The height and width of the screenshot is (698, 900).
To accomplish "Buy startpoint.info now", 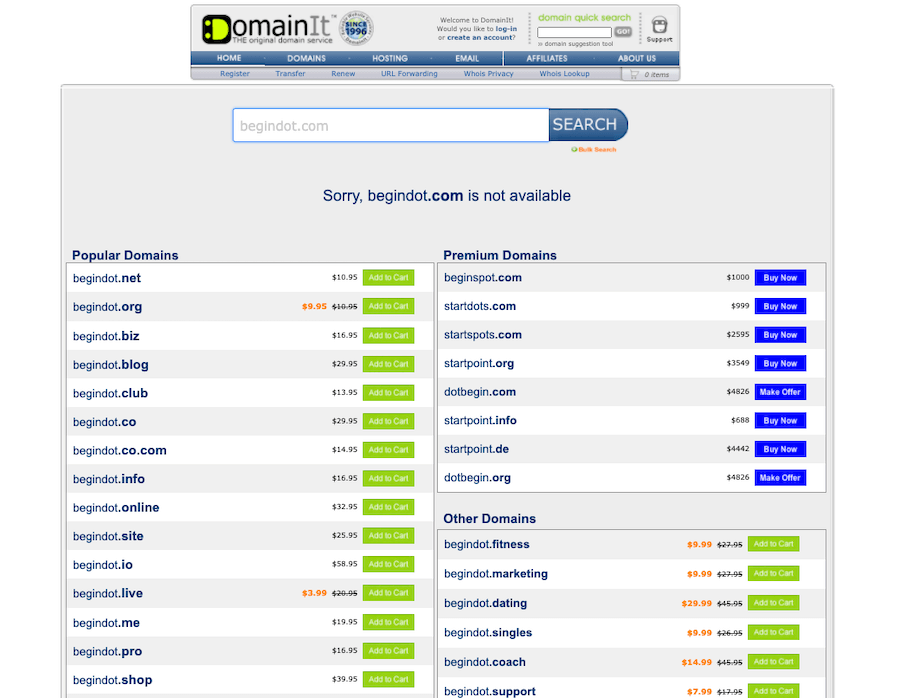I will point(780,421).
